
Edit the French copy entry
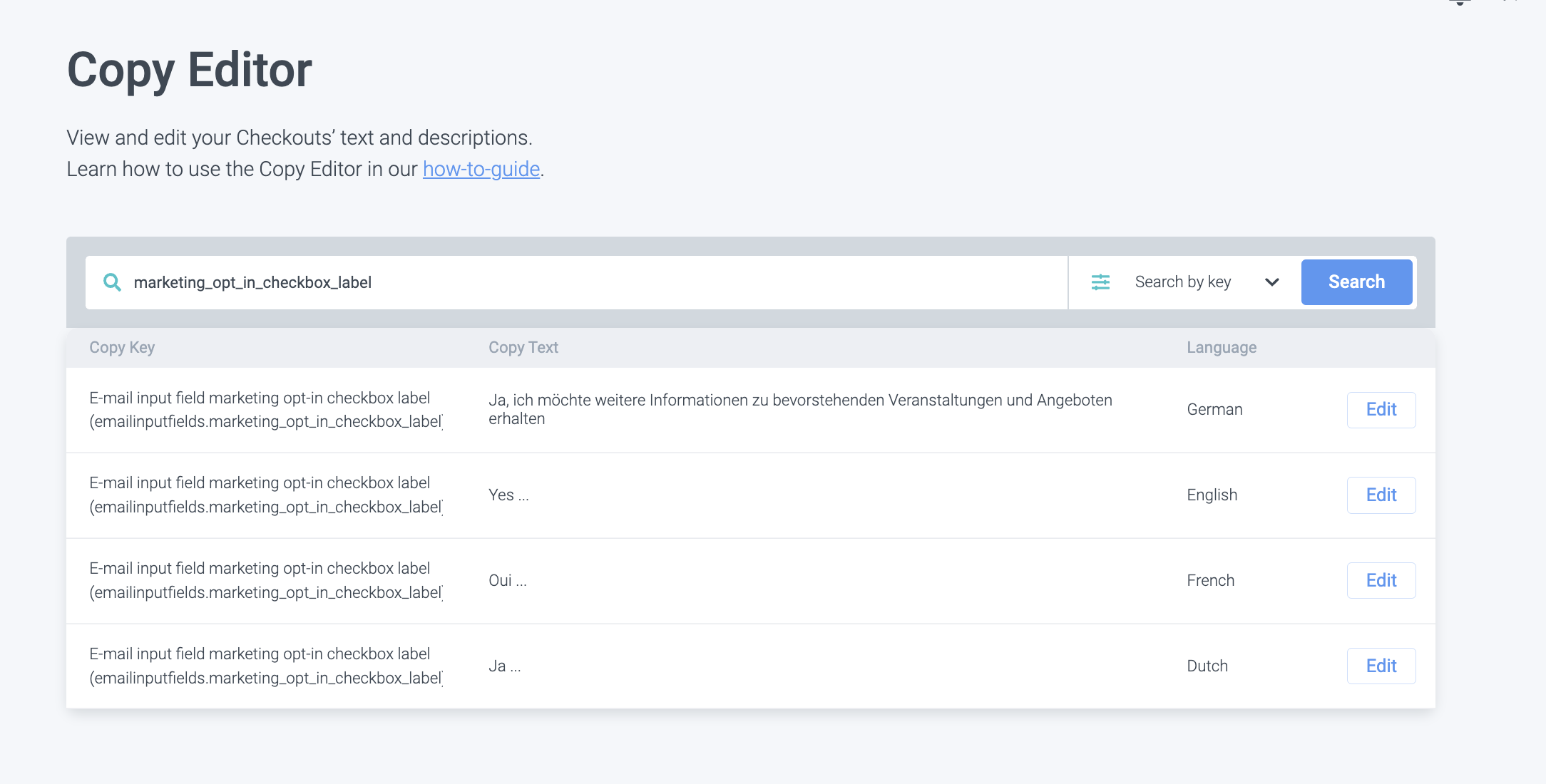pos(1381,581)
